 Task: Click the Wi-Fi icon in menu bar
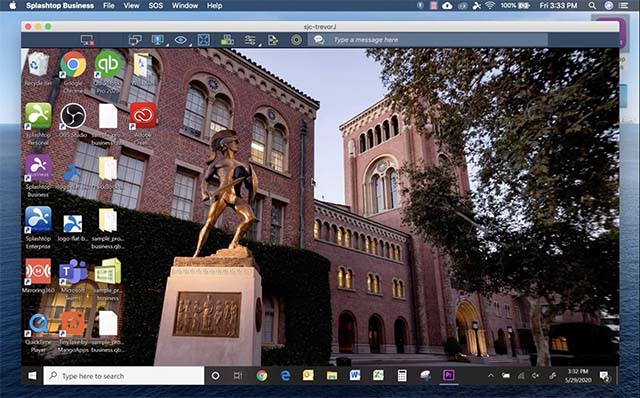click(490, 5)
